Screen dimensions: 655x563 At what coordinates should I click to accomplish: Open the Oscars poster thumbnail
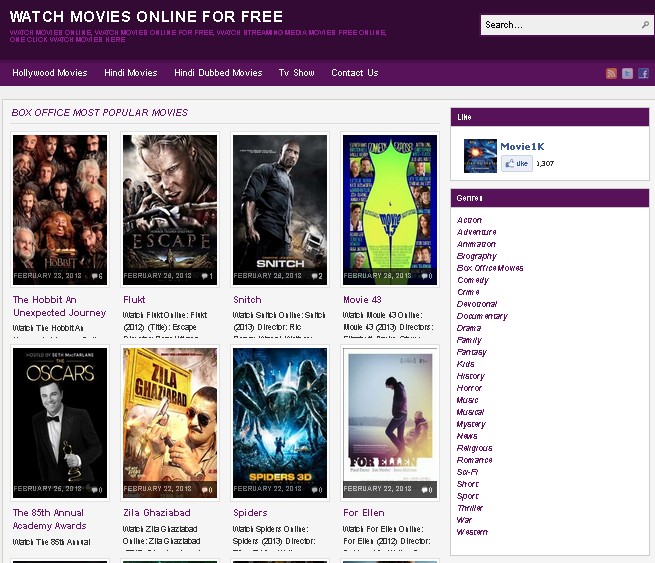[60, 423]
